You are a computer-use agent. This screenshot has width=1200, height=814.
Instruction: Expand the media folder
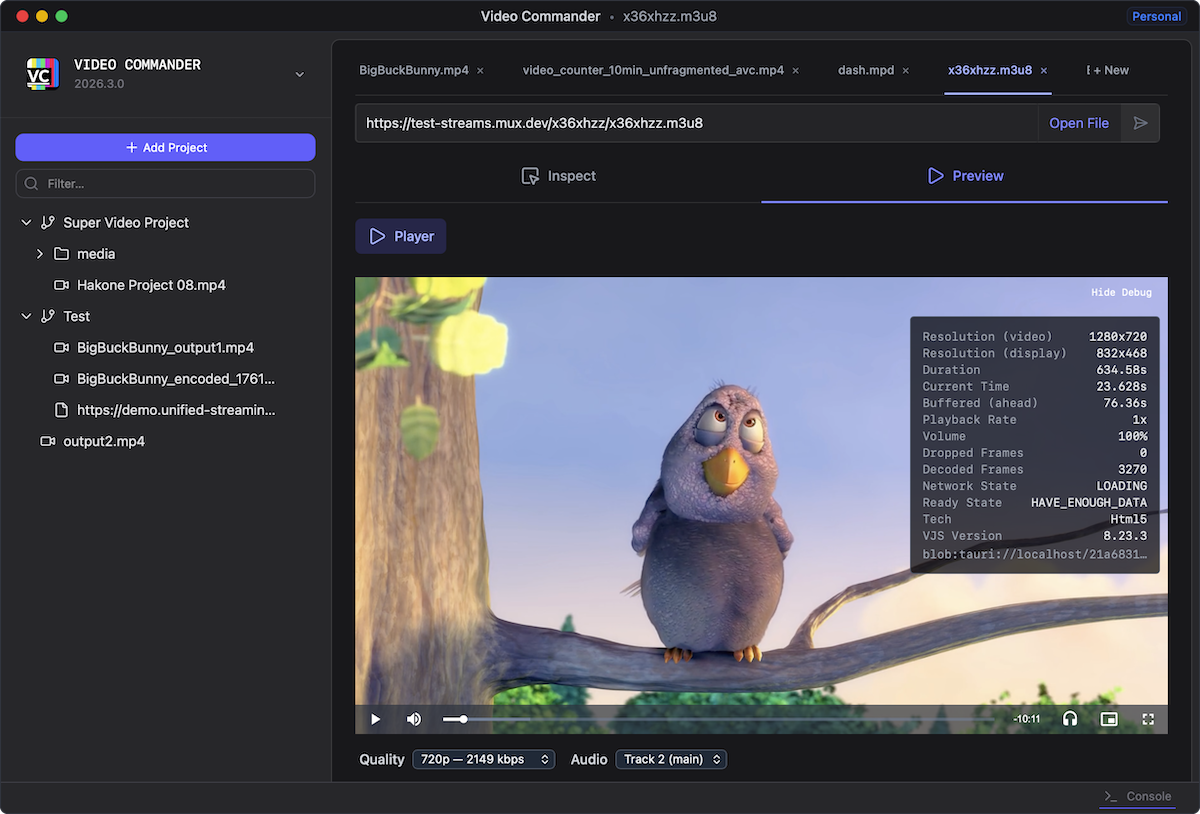40,254
